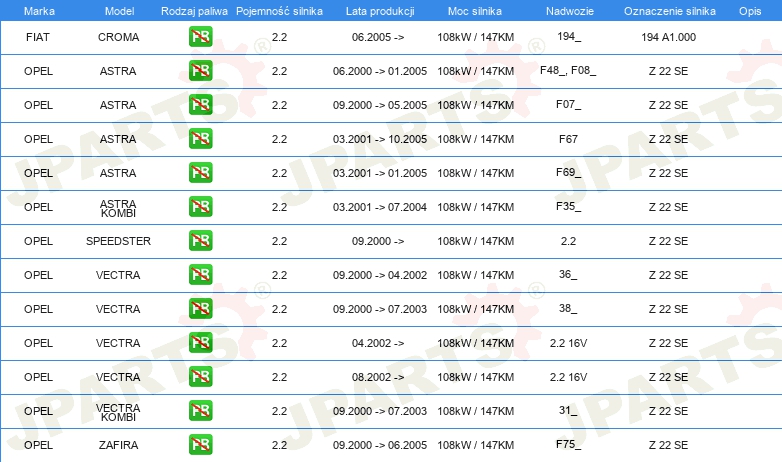Select the FIAT cell
The width and height of the screenshot is (782, 462).
pyautogui.click(x=38, y=37)
